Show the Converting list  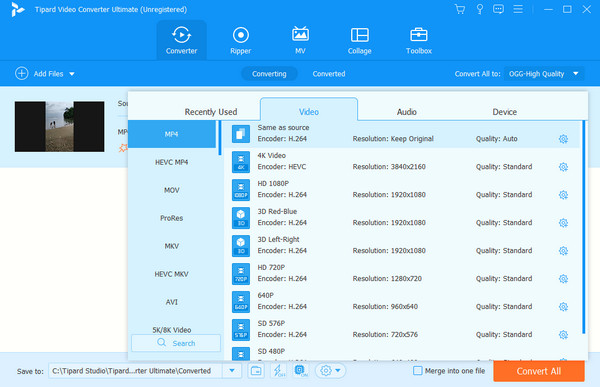coord(269,73)
